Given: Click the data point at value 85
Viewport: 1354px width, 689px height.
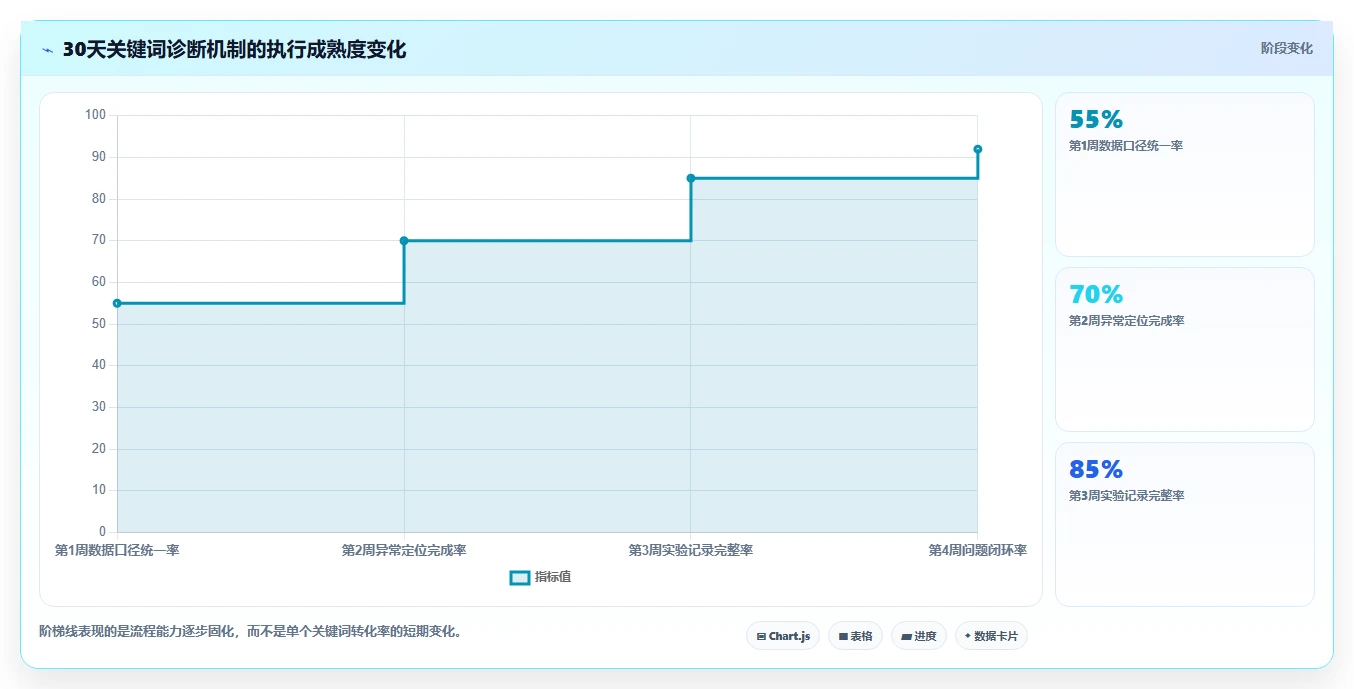Looking at the screenshot, I should [691, 178].
